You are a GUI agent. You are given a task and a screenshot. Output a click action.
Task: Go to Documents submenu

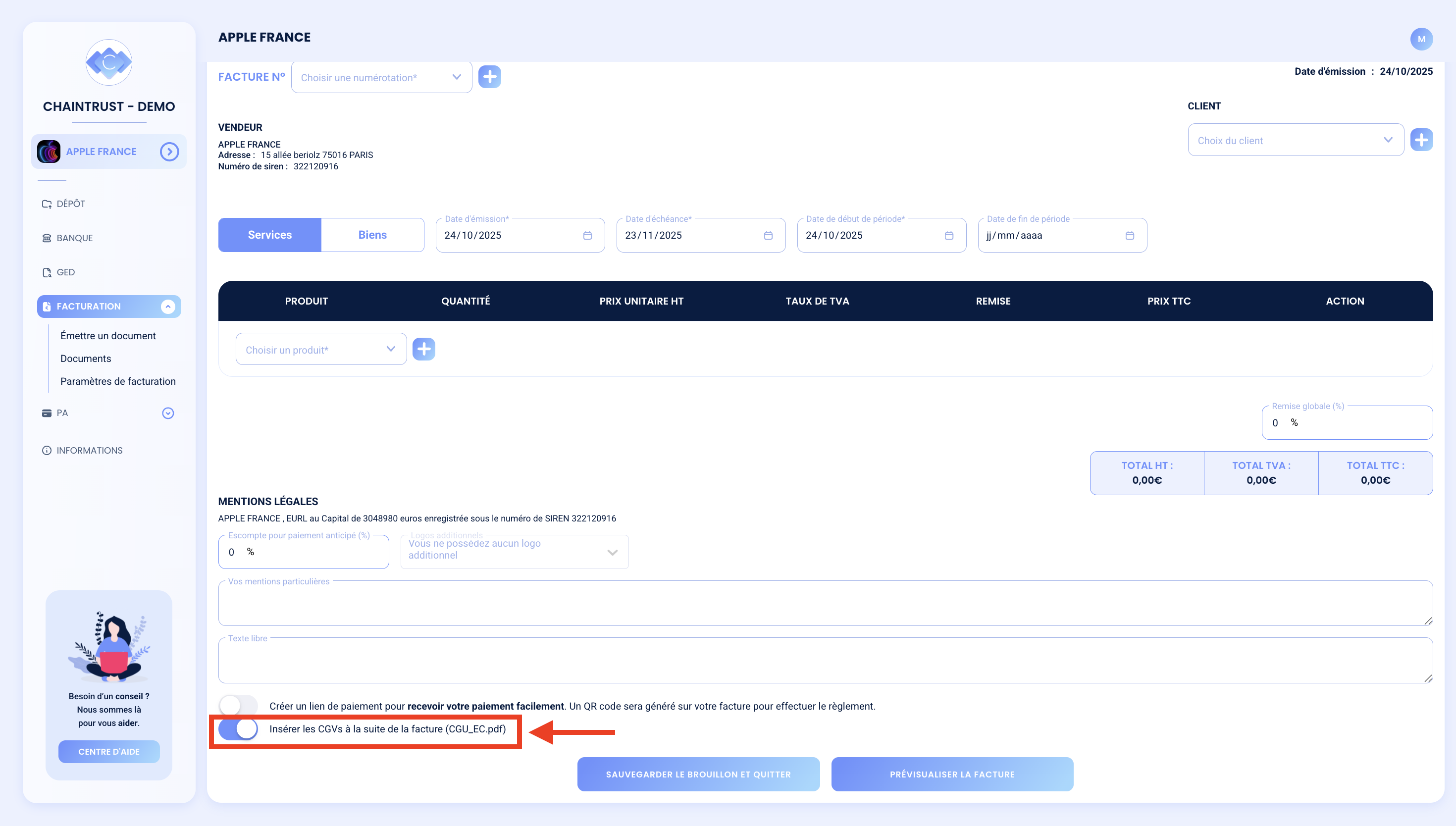point(86,359)
